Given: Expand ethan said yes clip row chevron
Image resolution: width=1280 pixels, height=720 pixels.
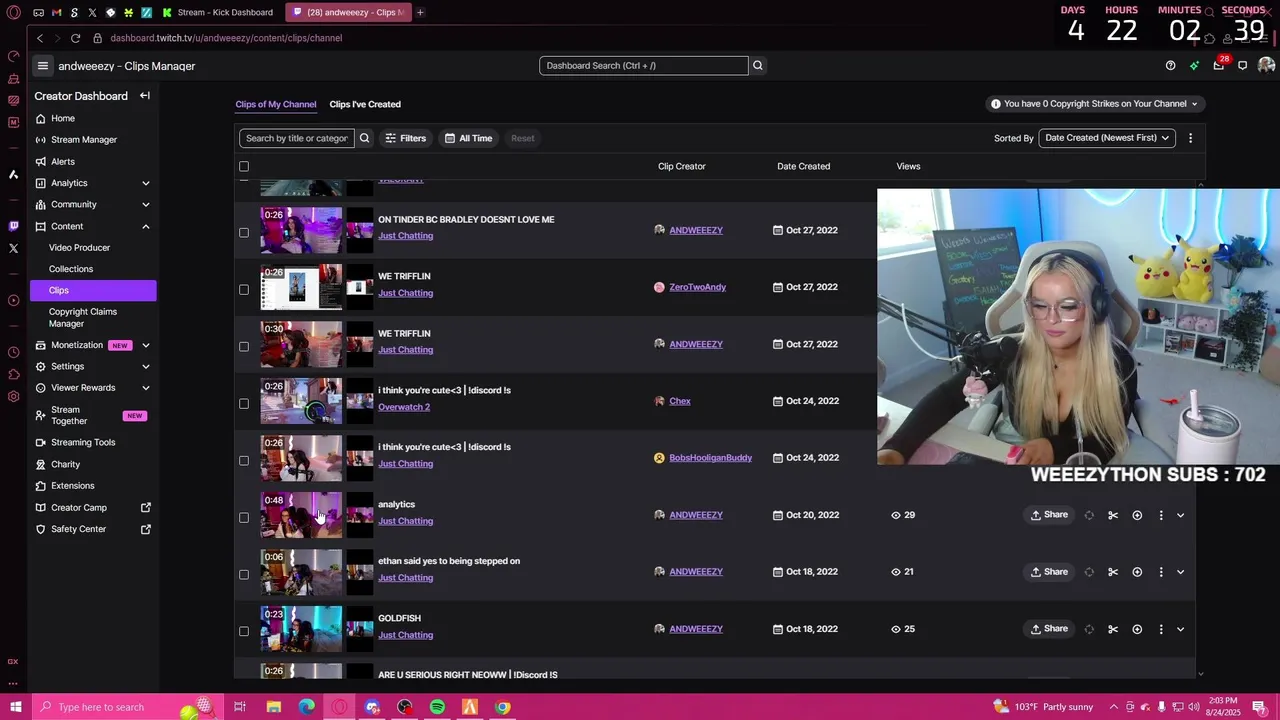Looking at the screenshot, I should [1180, 572].
